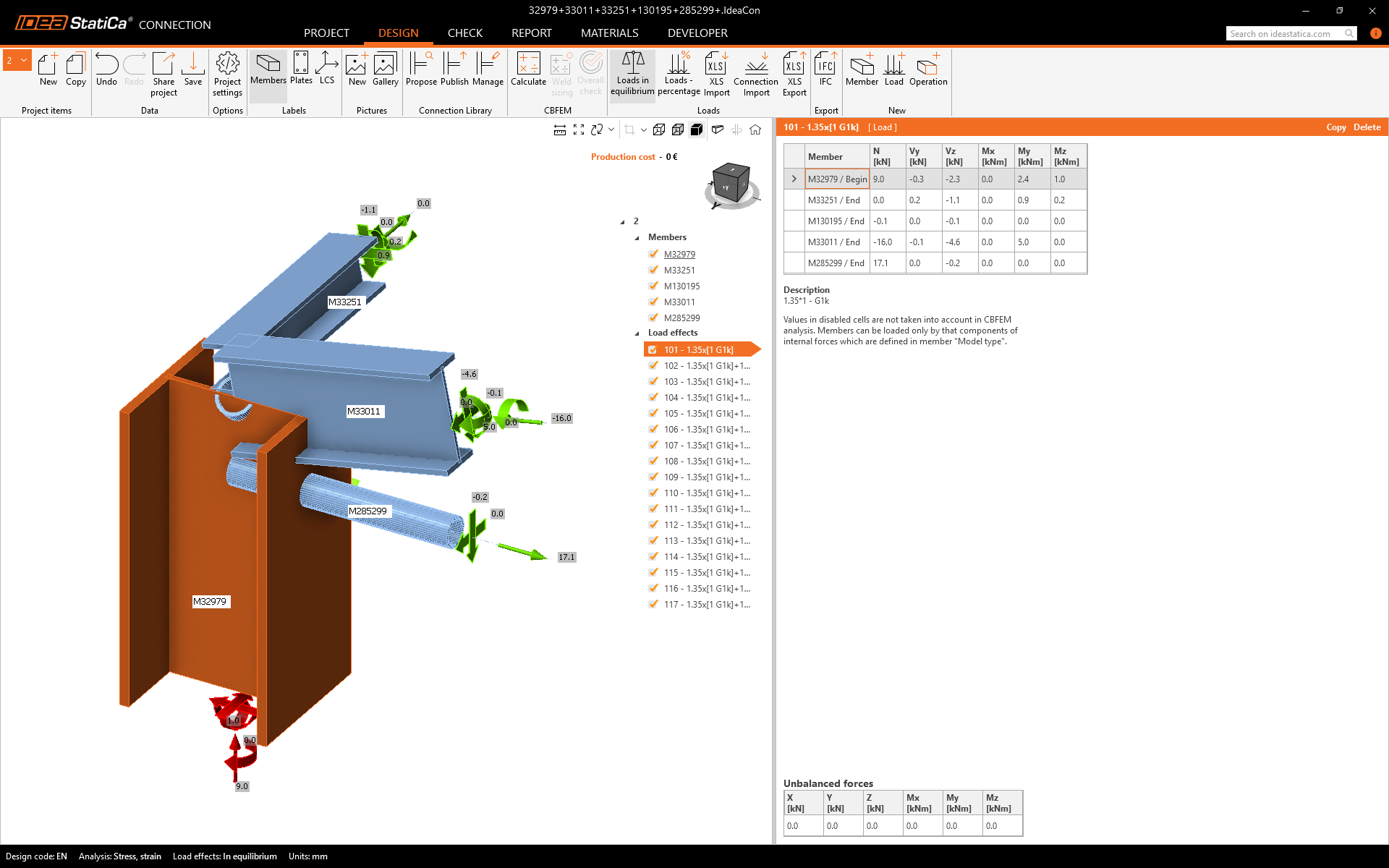Export model via IFC icon
The height and width of the screenshot is (868, 1389).
tap(825, 69)
